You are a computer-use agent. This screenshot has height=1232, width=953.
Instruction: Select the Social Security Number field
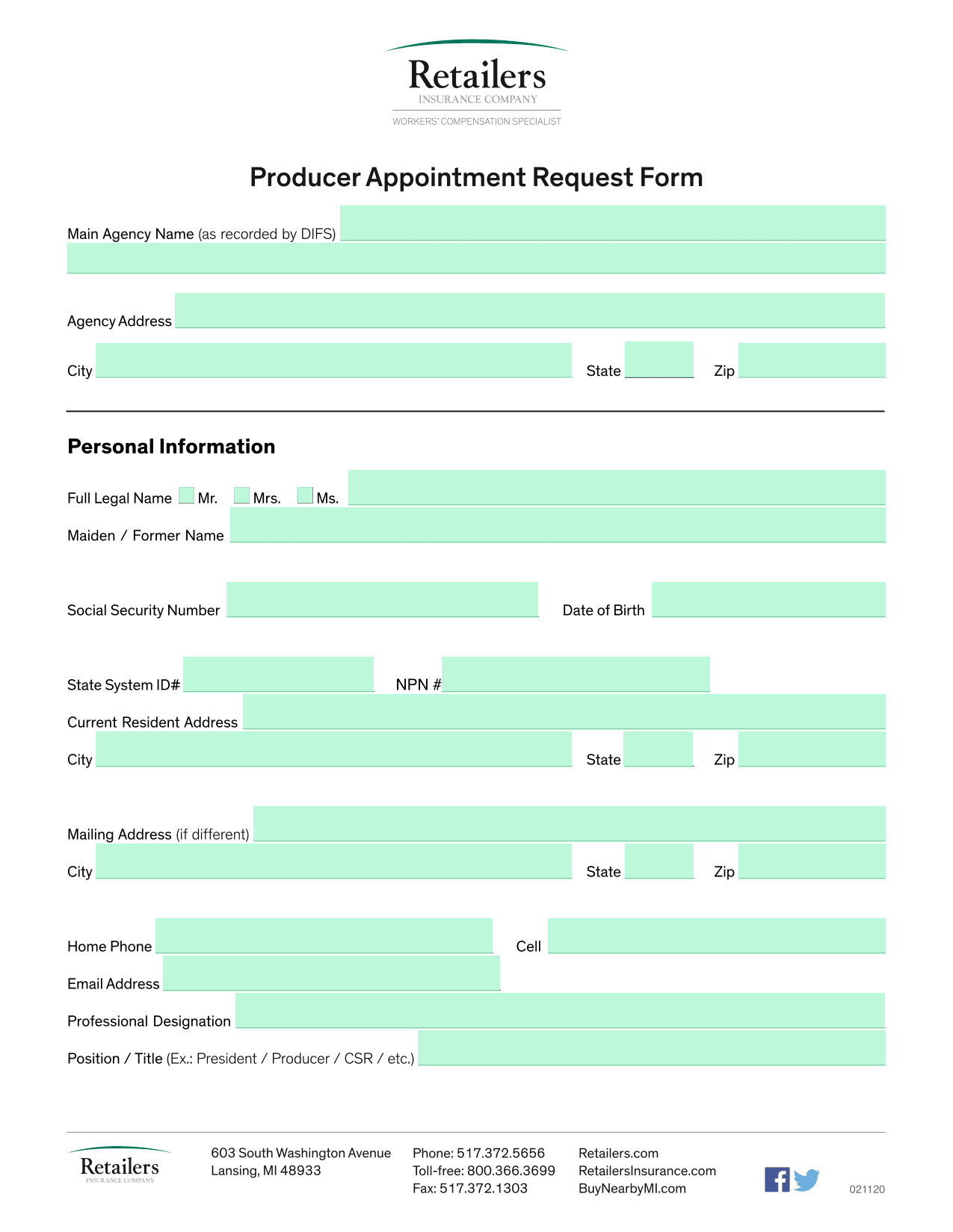click(382, 599)
